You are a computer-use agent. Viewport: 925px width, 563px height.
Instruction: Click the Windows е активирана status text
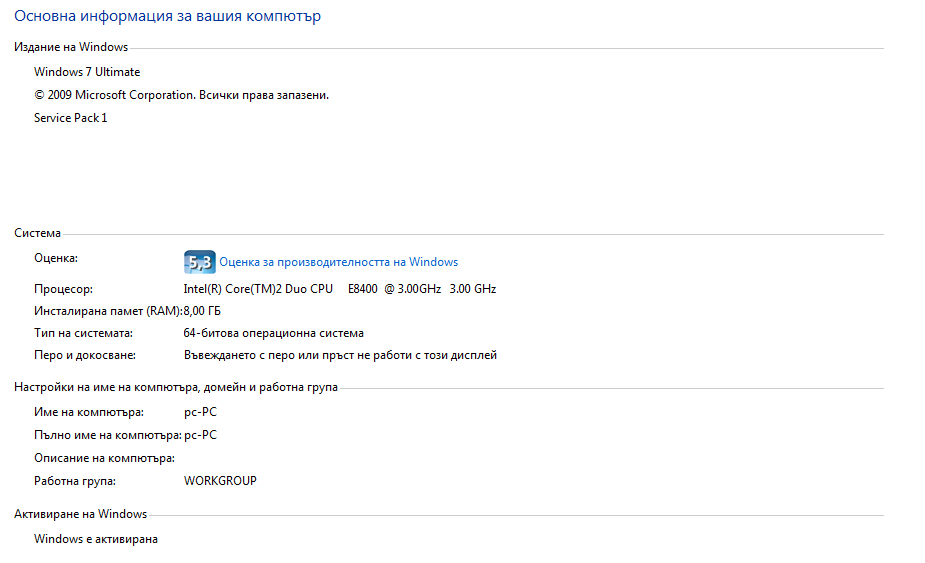(96, 539)
